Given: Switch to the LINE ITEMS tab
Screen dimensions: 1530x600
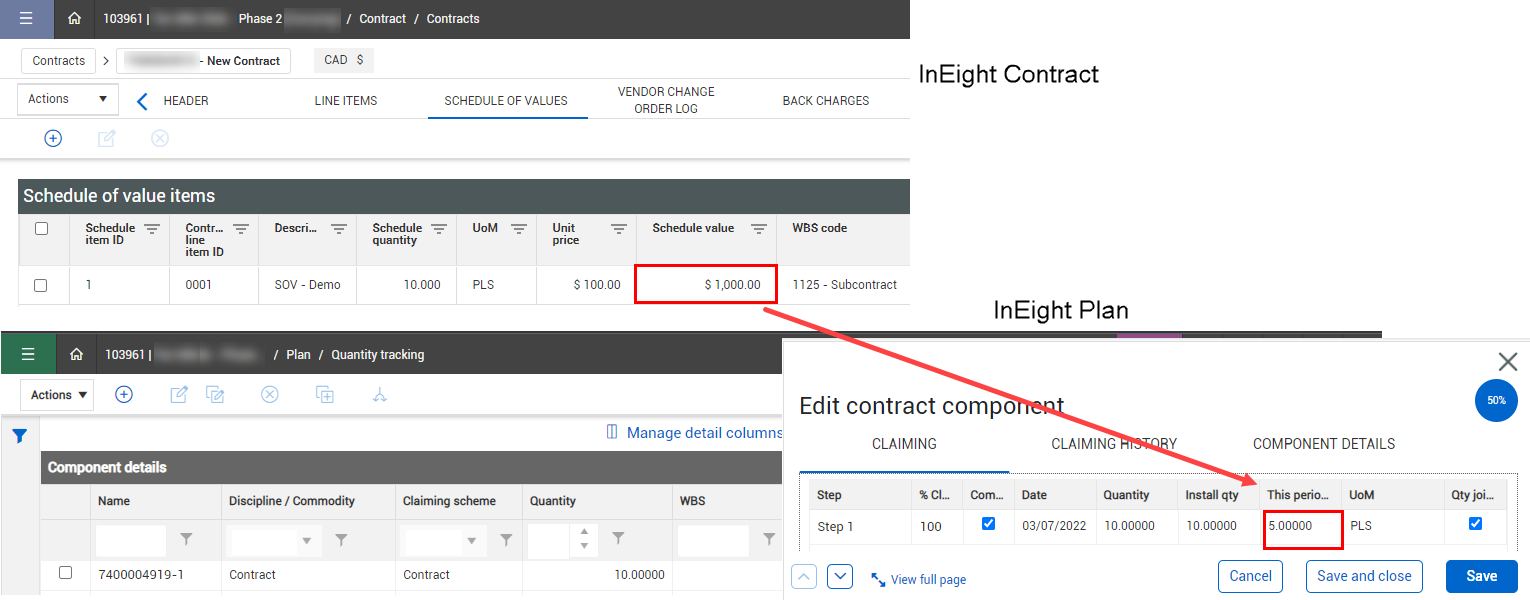Looking at the screenshot, I should click(346, 100).
